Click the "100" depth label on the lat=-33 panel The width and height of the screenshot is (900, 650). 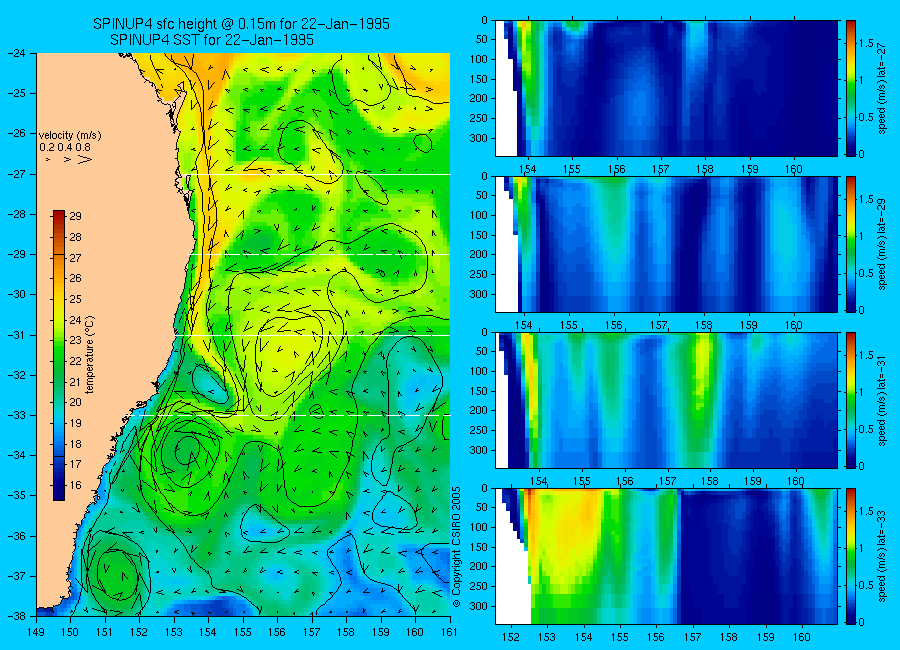478,527
